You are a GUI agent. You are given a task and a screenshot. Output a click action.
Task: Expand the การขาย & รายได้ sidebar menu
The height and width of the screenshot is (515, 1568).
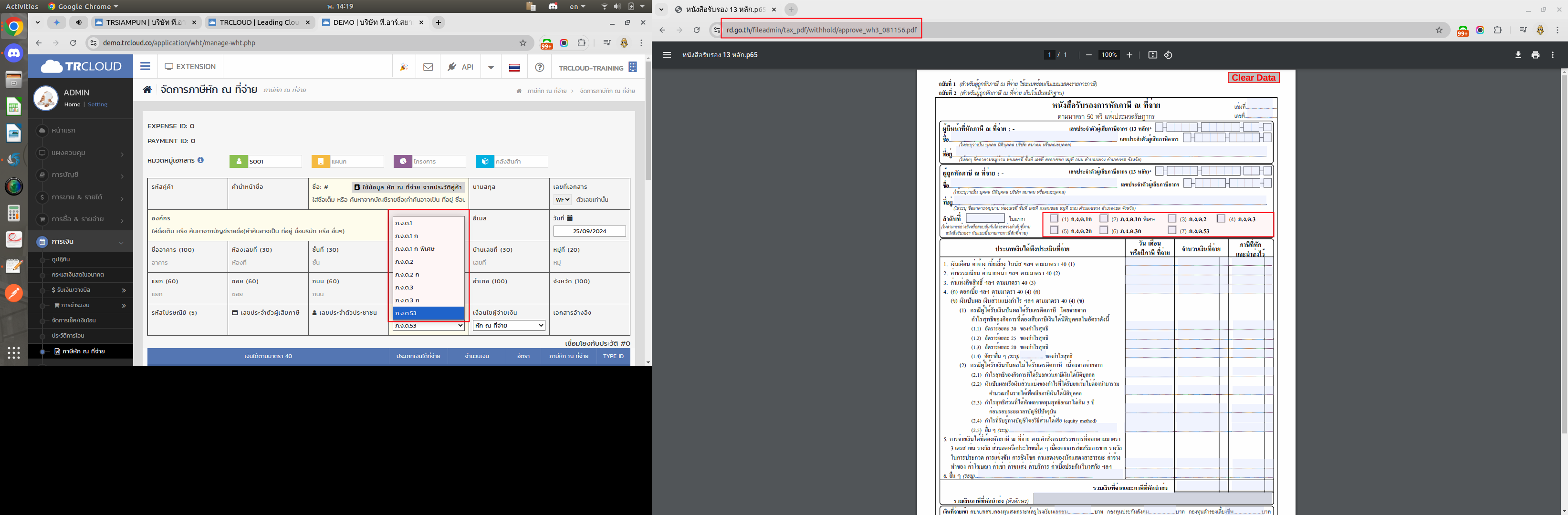pyautogui.click(x=80, y=197)
